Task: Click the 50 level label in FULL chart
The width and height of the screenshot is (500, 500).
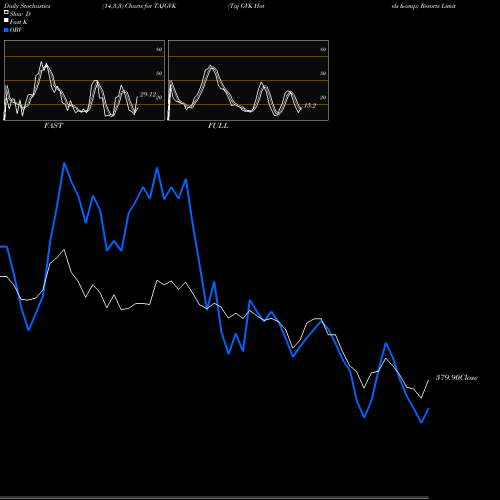Action: pyautogui.click(x=323, y=73)
